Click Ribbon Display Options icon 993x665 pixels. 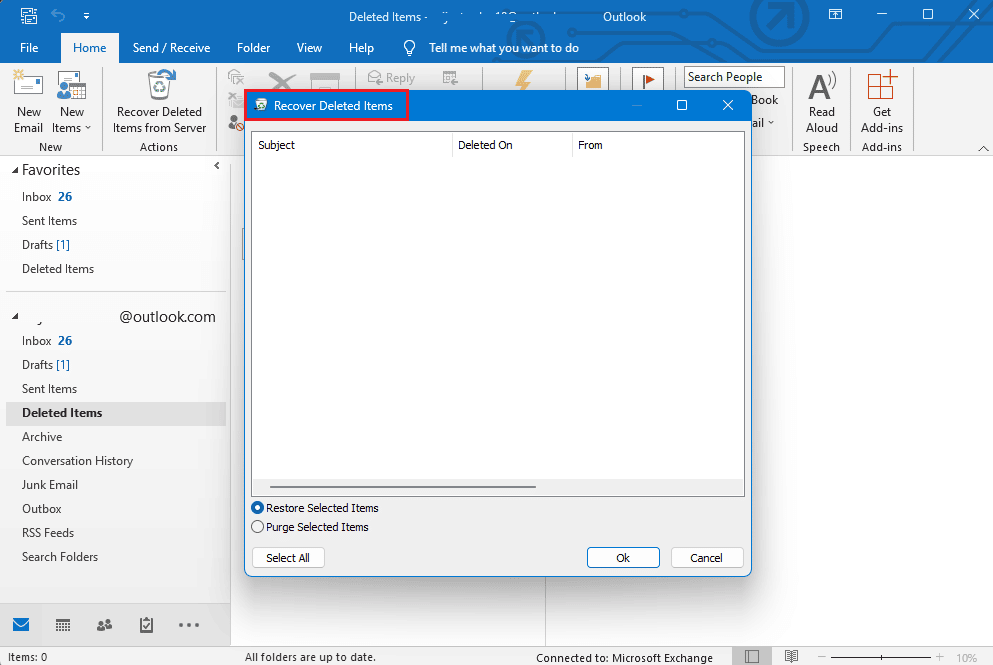pyautogui.click(x=835, y=15)
